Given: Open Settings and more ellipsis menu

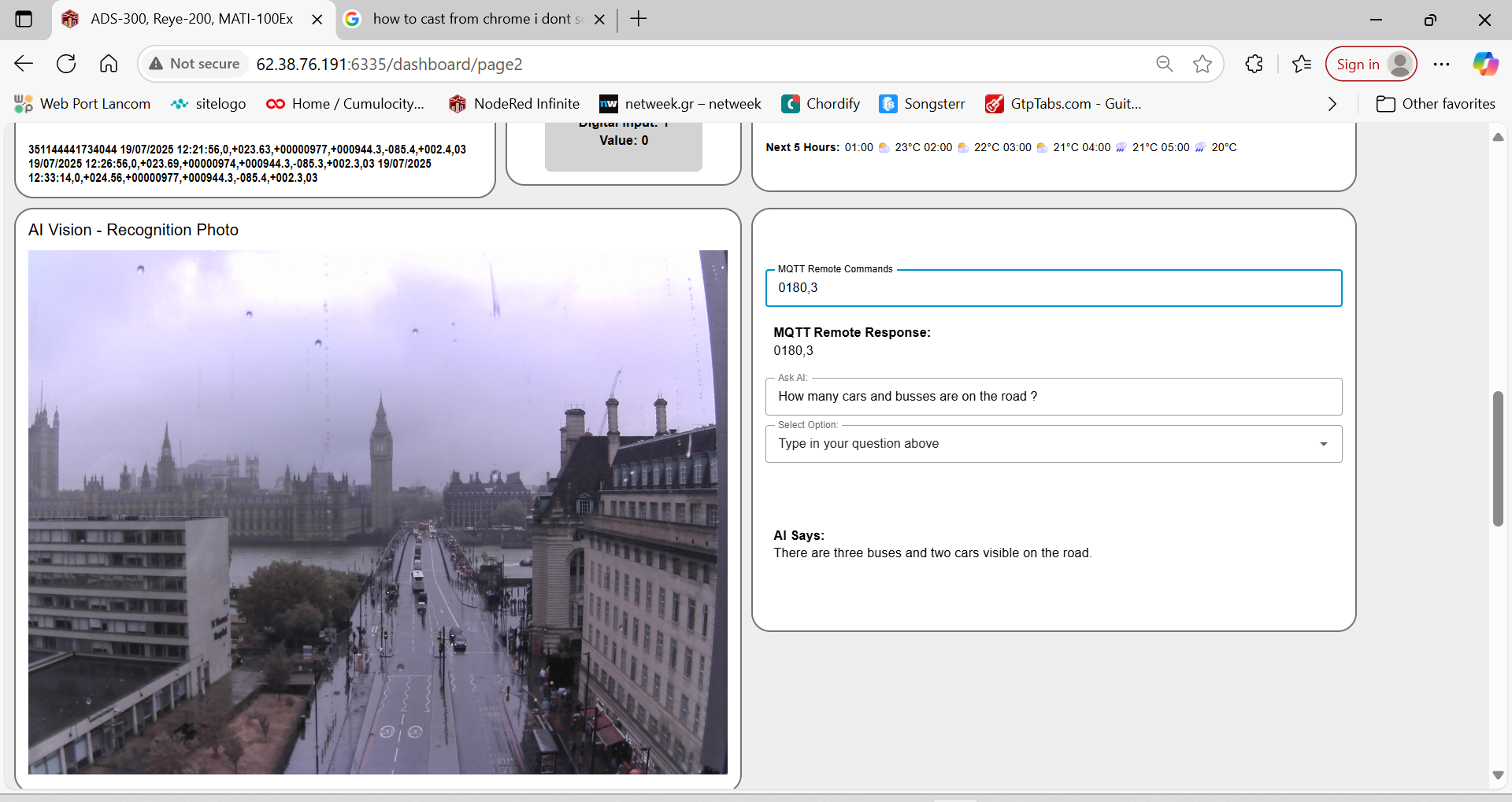Looking at the screenshot, I should click(1441, 64).
